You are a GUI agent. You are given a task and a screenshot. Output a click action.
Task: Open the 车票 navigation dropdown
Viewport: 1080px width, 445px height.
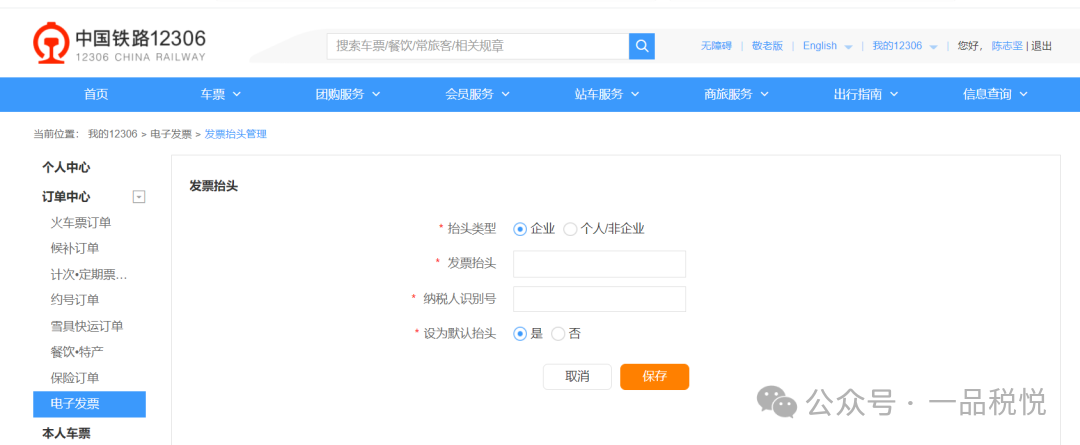coord(221,94)
